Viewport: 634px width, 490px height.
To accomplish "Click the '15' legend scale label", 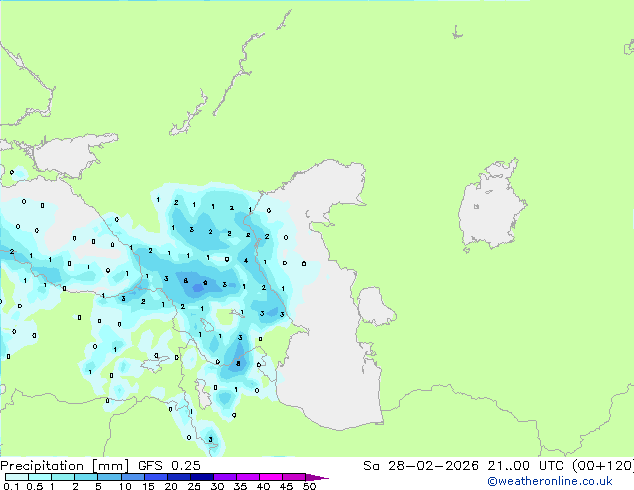I will click(x=148, y=486).
